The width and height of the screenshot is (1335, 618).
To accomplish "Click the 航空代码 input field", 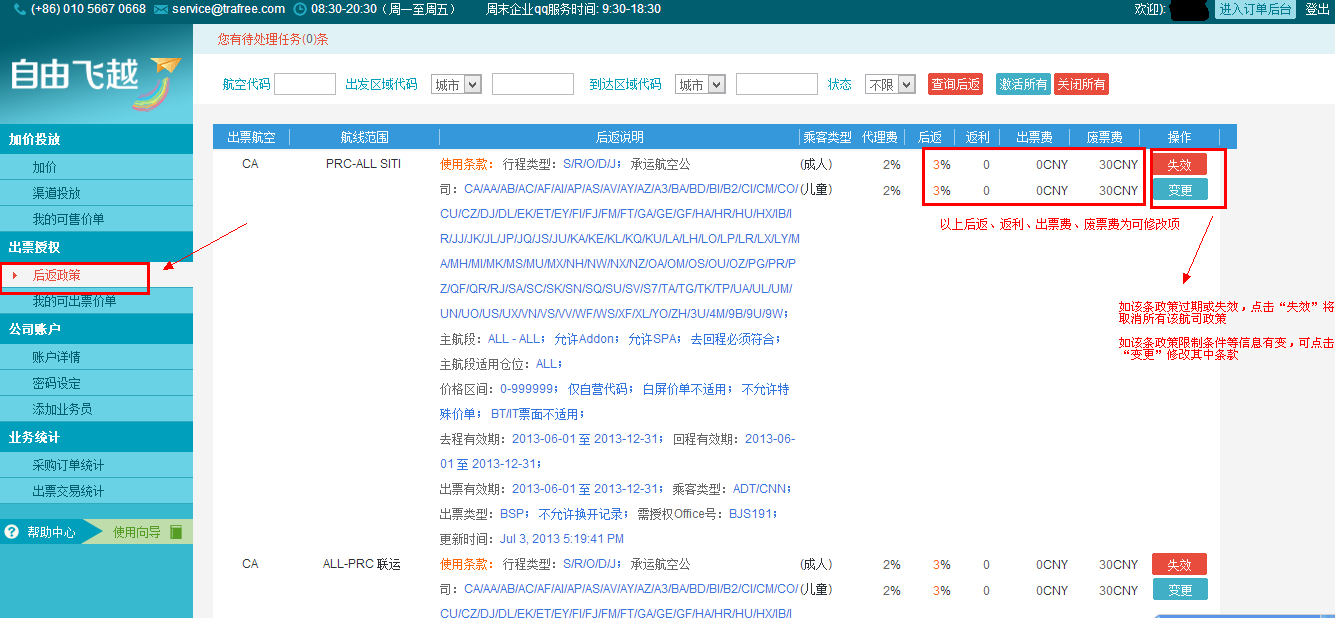I will click(305, 85).
